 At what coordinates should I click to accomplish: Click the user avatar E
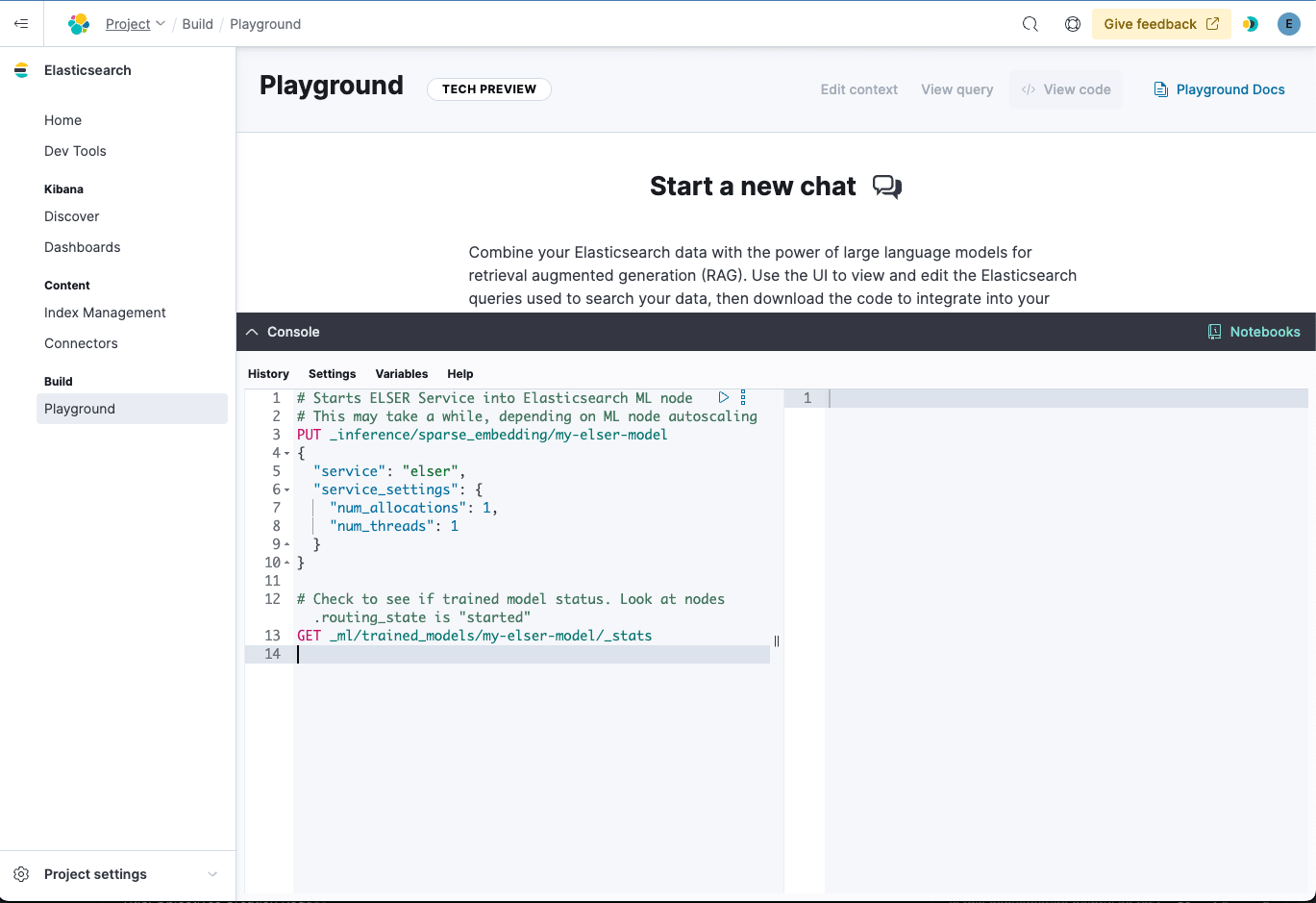[1289, 24]
